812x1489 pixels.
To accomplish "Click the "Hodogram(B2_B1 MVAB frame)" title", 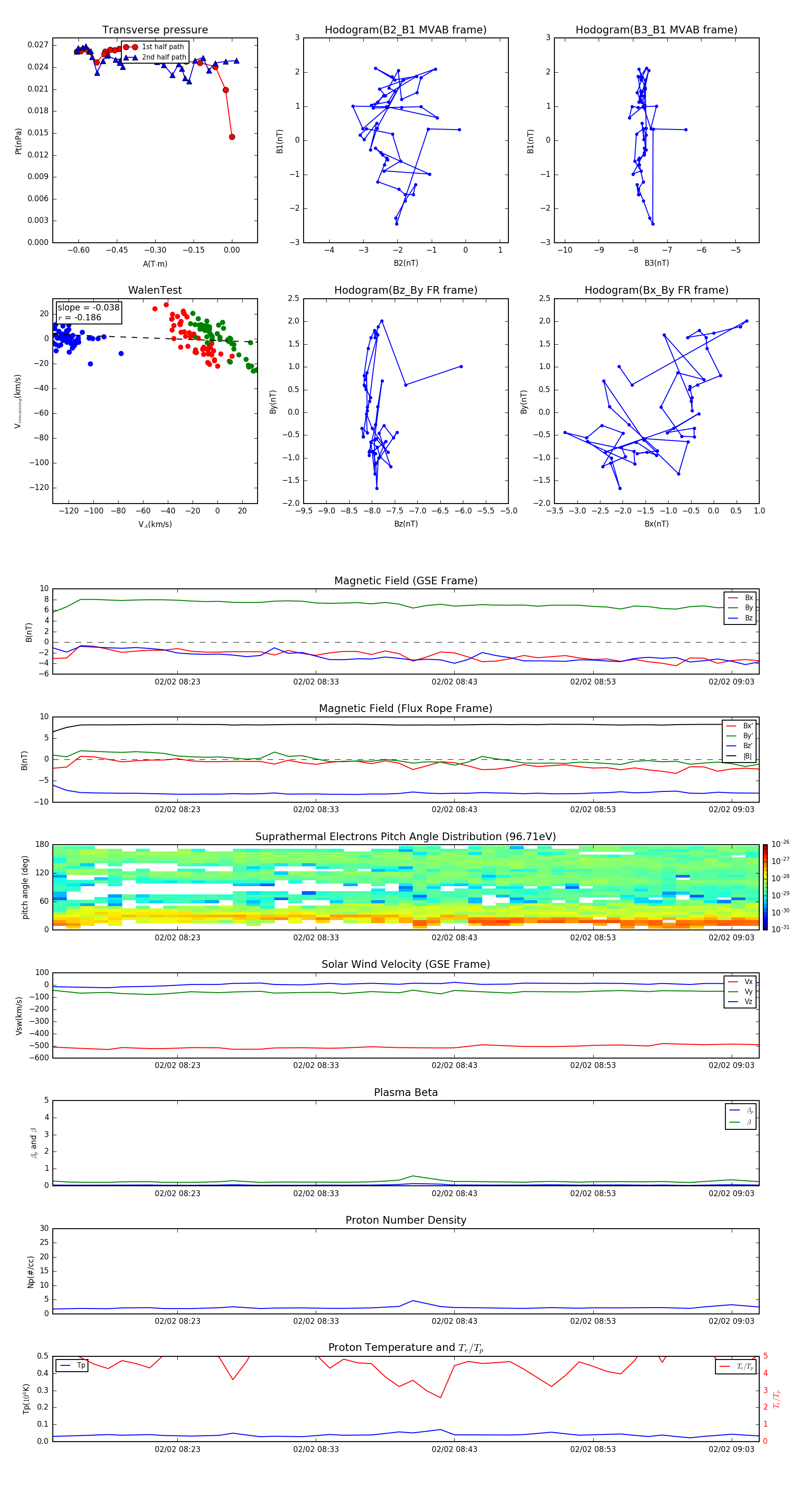I will coord(406,30).
